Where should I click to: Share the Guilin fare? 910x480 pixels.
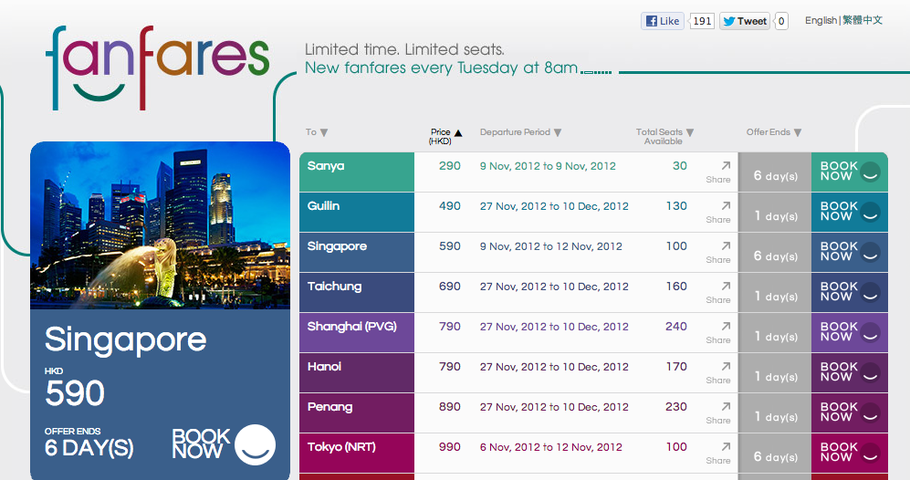coord(720,212)
